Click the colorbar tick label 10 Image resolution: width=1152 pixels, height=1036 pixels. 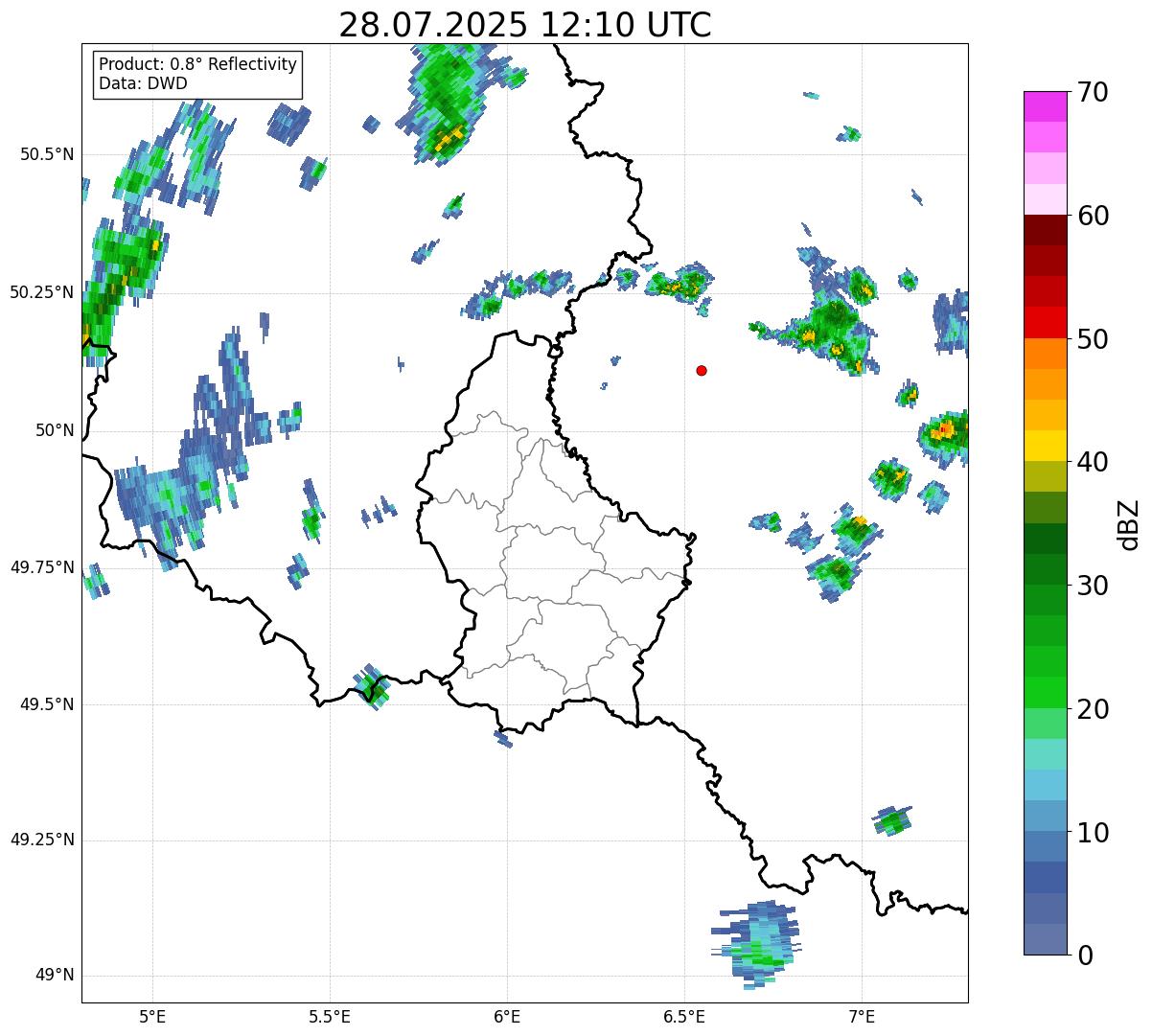(x=1093, y=832)
